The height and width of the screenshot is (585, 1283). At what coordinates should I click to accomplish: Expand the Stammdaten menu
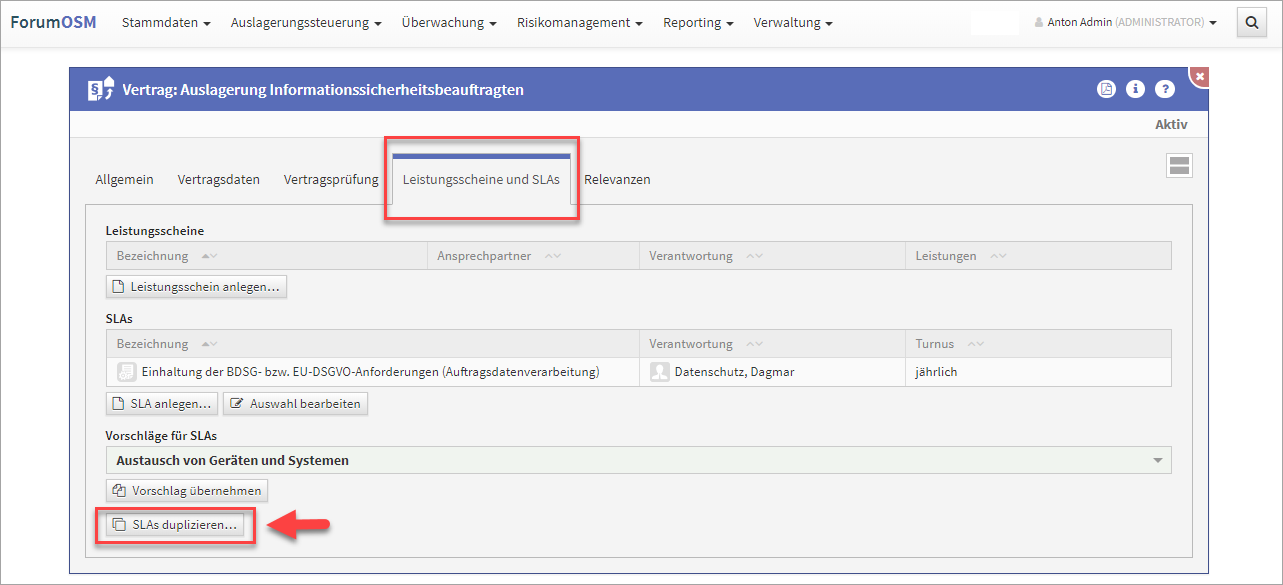click(165, 22)
